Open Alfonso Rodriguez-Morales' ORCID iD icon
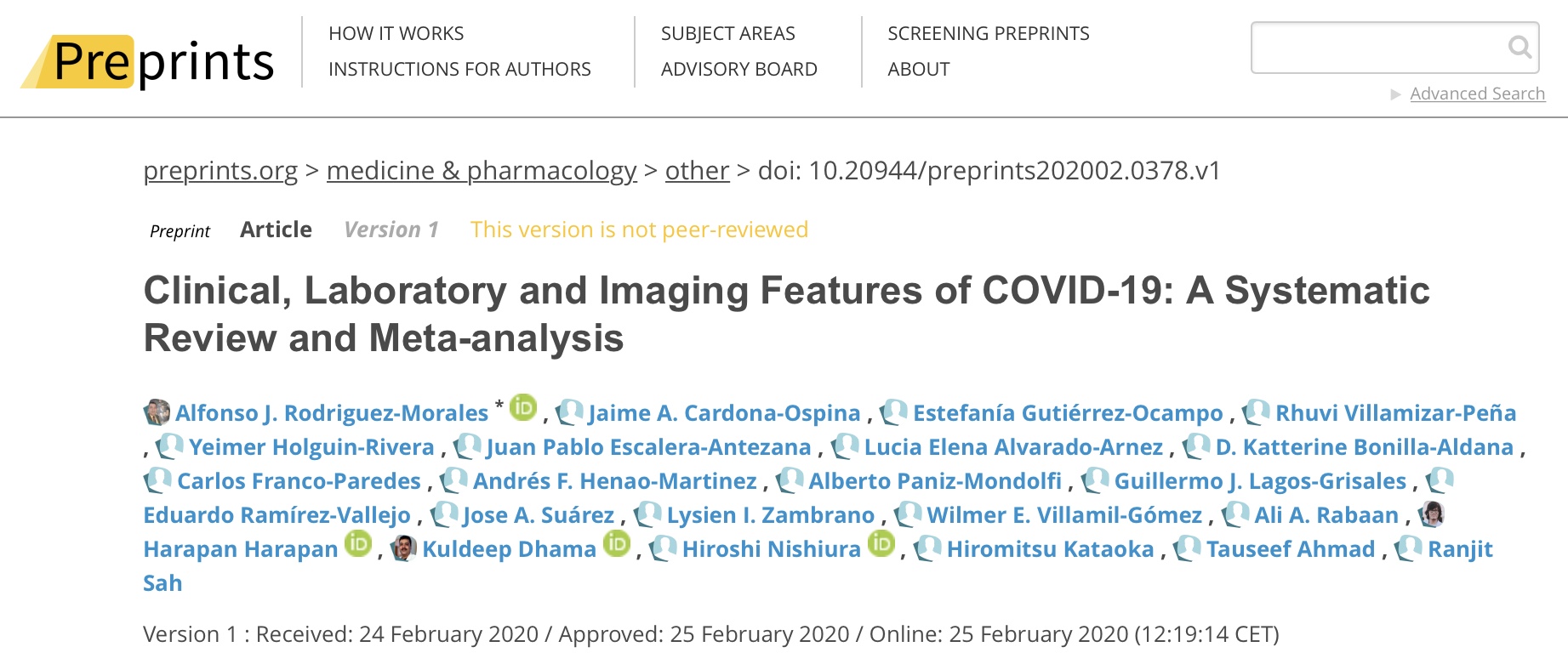1568x664 pixels. pyautogui.click(x=523, y=408)
